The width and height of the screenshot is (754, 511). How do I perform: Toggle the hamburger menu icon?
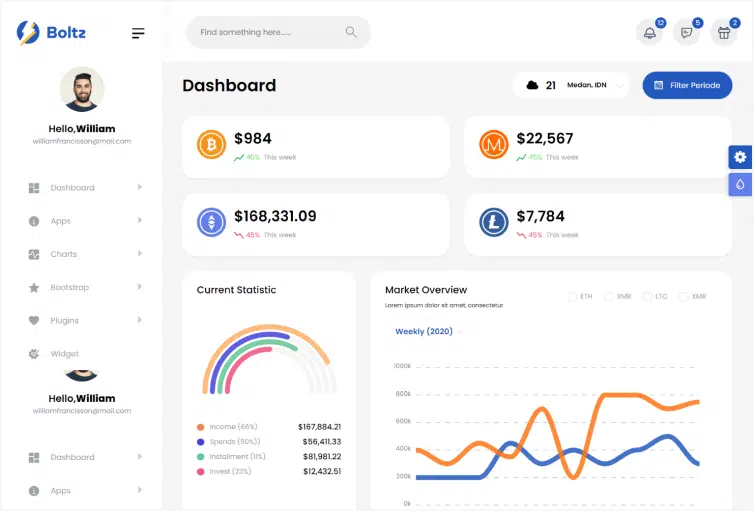(138, 33)
